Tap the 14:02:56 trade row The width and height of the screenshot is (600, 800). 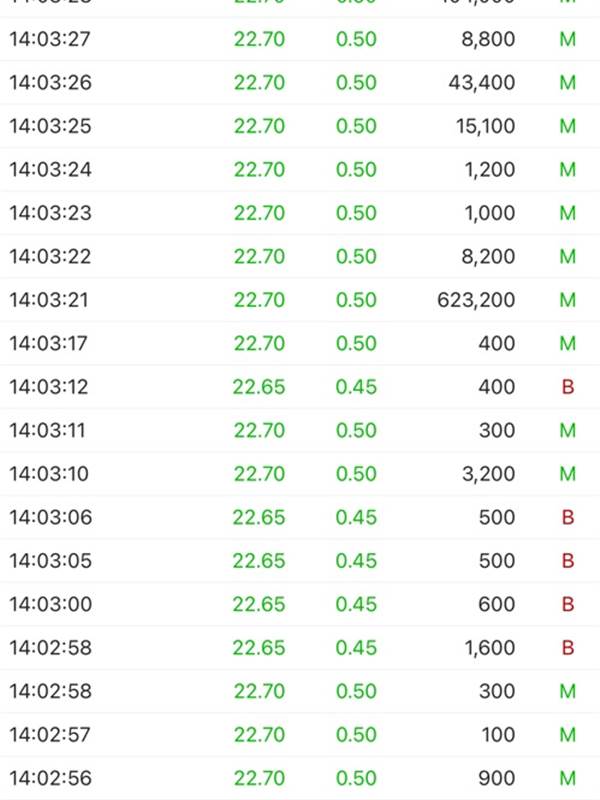click(x=300, y=778)
